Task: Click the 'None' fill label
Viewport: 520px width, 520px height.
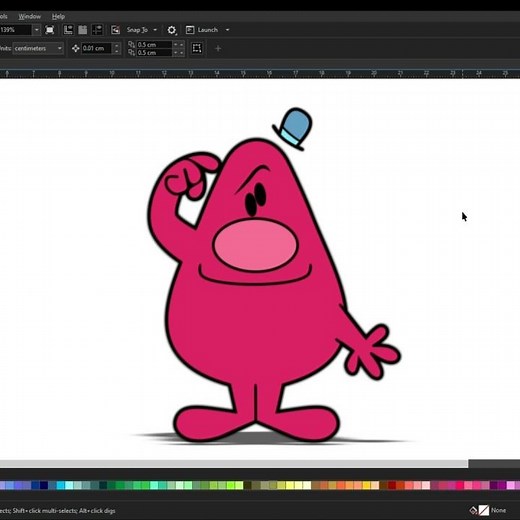Action: 499,510
